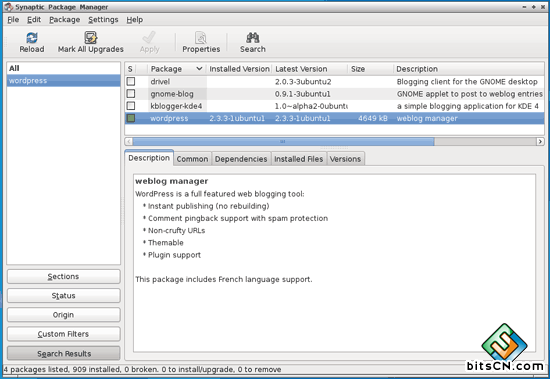Click the Origin filter button
This screenshot has height=379, width=550.
pyautogui.click(x=63, y=315)
